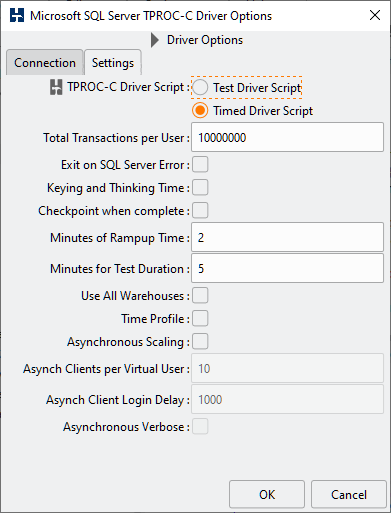Click the Minutes for Test Duration field
Screen dimensions: 391x513
(x=287, y=268)
